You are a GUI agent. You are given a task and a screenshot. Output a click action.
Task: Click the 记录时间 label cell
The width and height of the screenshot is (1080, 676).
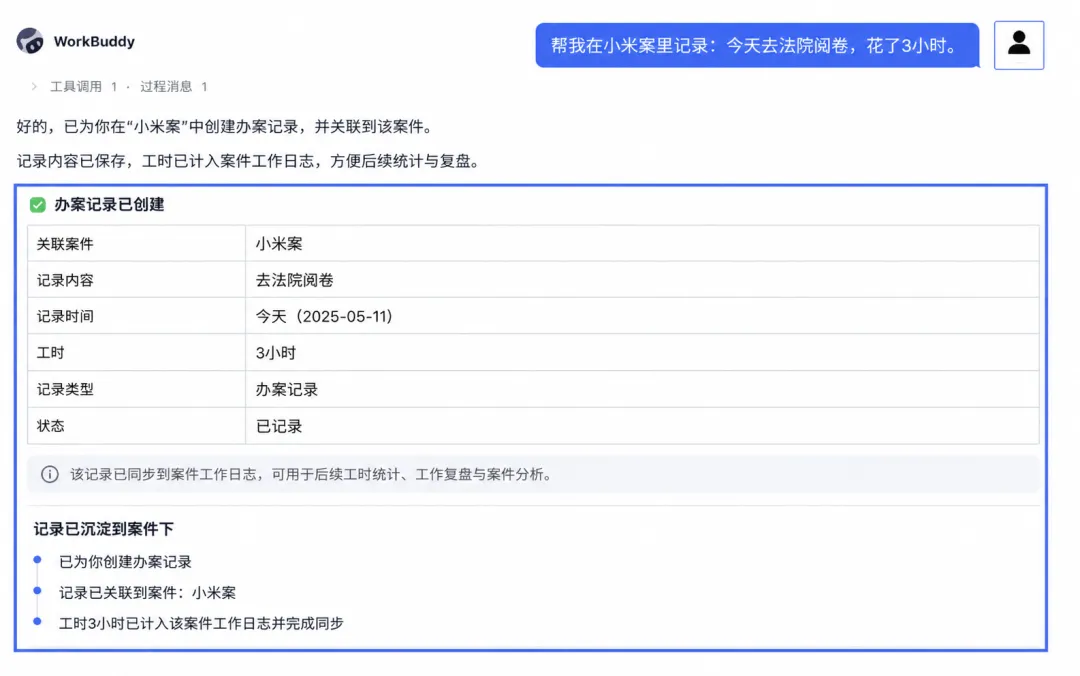[x=136, y=316]
